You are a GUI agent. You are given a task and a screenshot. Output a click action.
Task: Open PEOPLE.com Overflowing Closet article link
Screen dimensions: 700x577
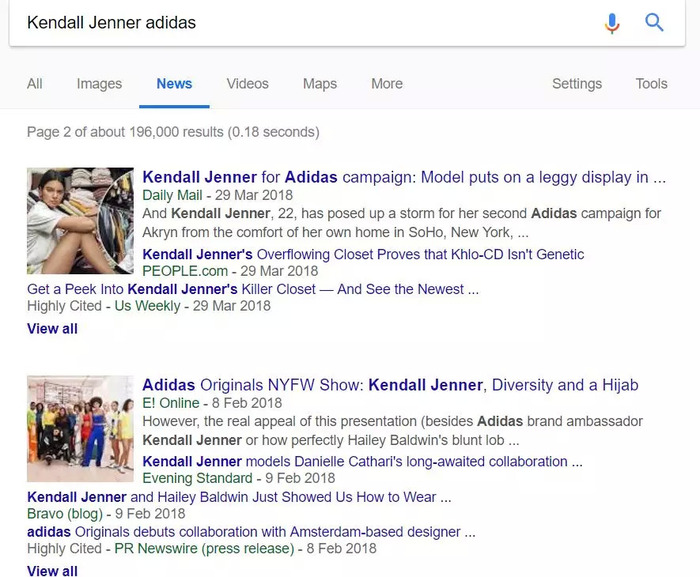tap(363, 254)
